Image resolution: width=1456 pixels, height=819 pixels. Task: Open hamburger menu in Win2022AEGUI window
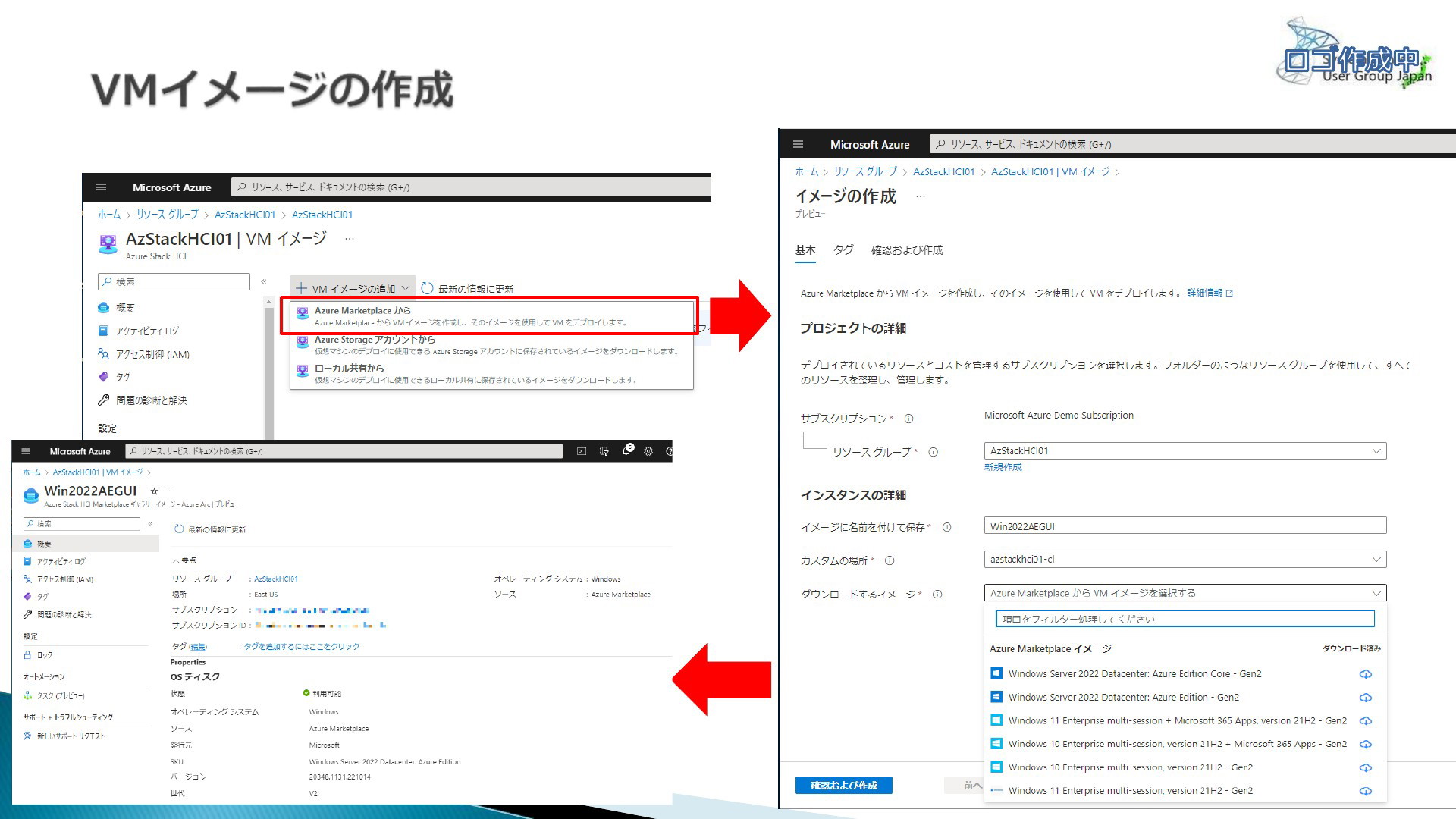[x=25, y=451]
